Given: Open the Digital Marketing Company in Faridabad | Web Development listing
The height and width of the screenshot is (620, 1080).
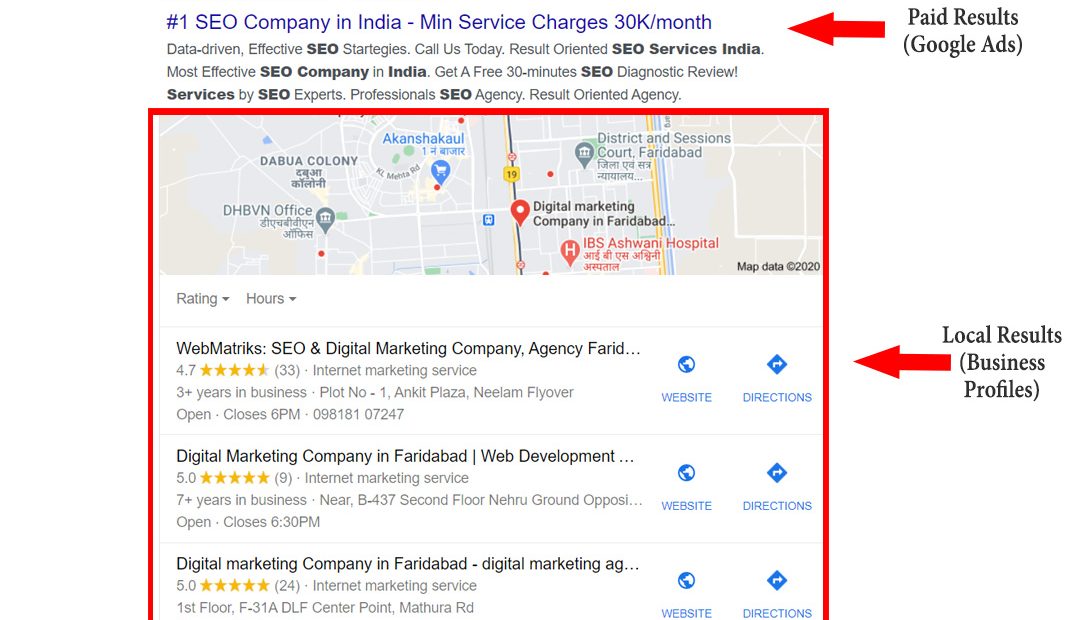Looking at the screenshot, I should click(x=406, y=456).
